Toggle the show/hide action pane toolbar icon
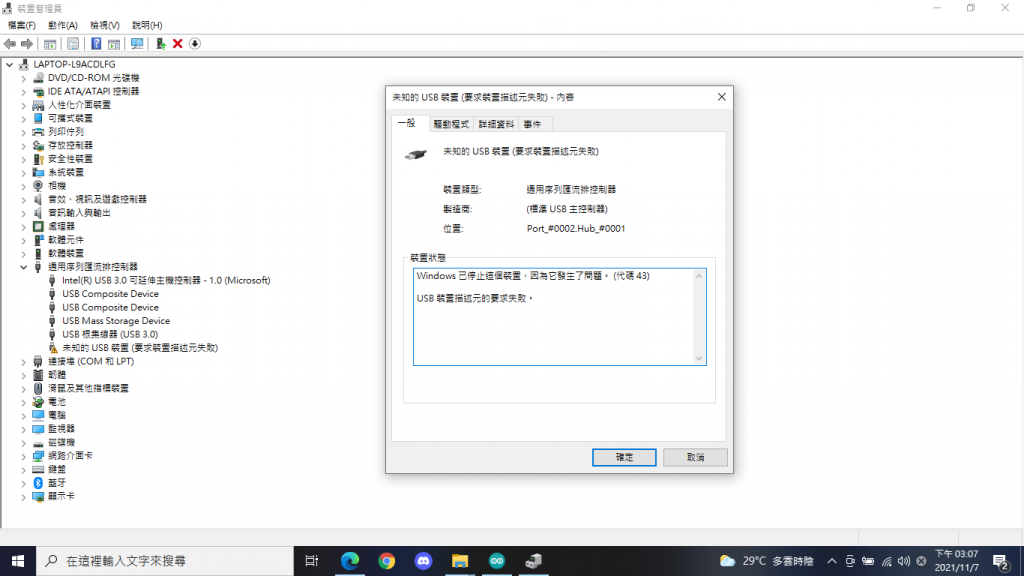Screen dimensions: 1024x576 click(114, 44)
